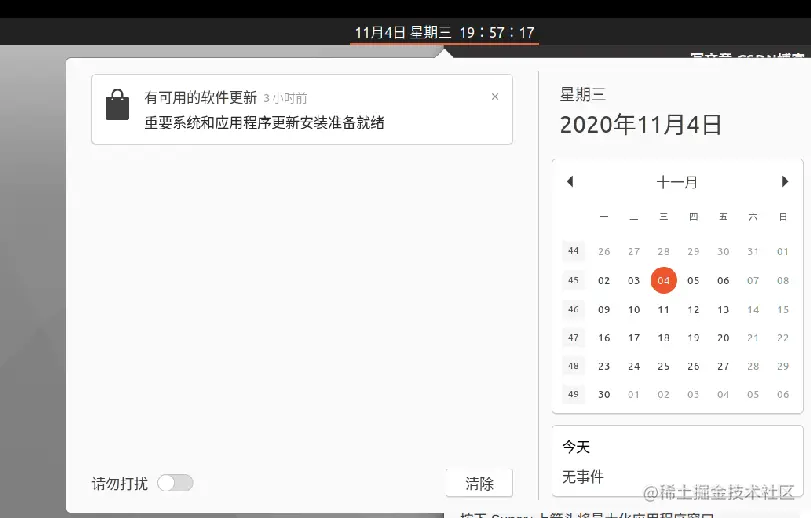Select December 06 in week 49
Viewport: 811px width, 518px height.
tap(783, 394)
